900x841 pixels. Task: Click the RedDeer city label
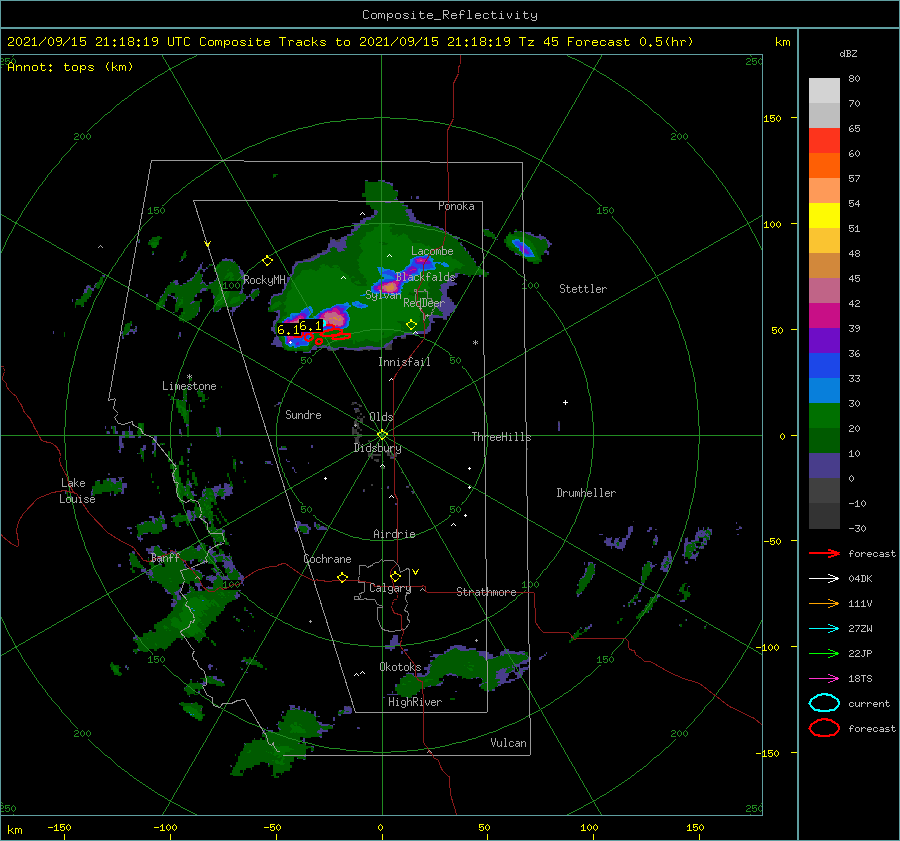pyautogui.click(x=424, y=303)
